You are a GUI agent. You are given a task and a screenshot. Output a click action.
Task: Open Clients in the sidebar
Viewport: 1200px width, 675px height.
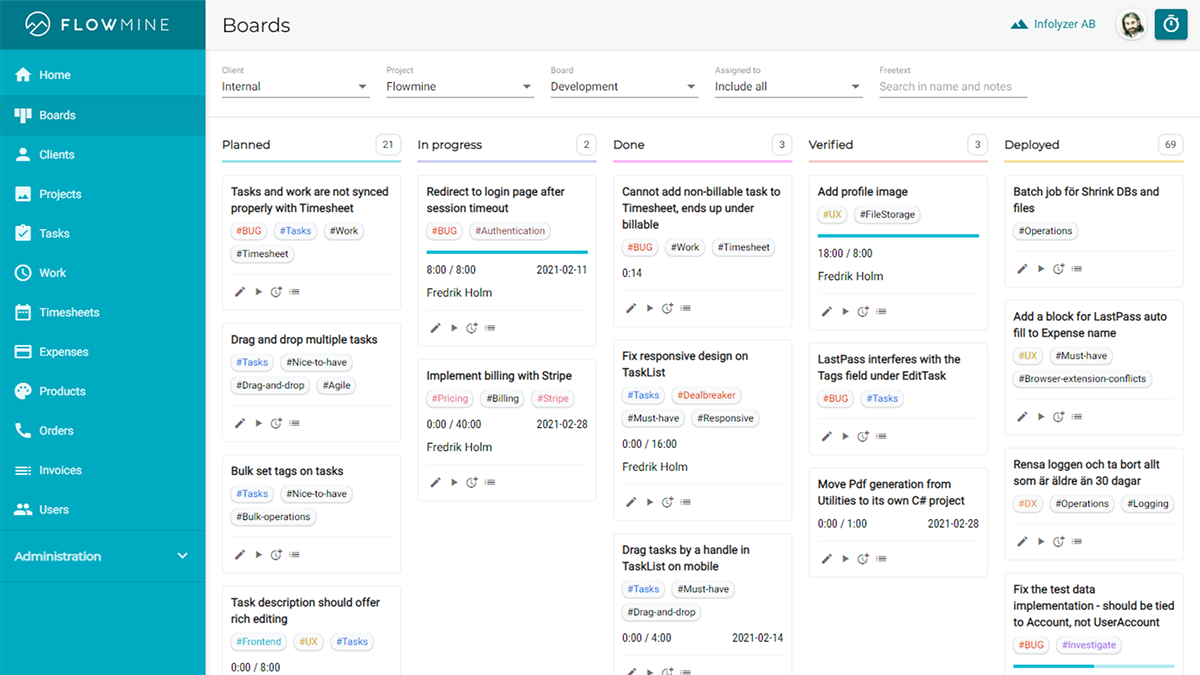102,154
